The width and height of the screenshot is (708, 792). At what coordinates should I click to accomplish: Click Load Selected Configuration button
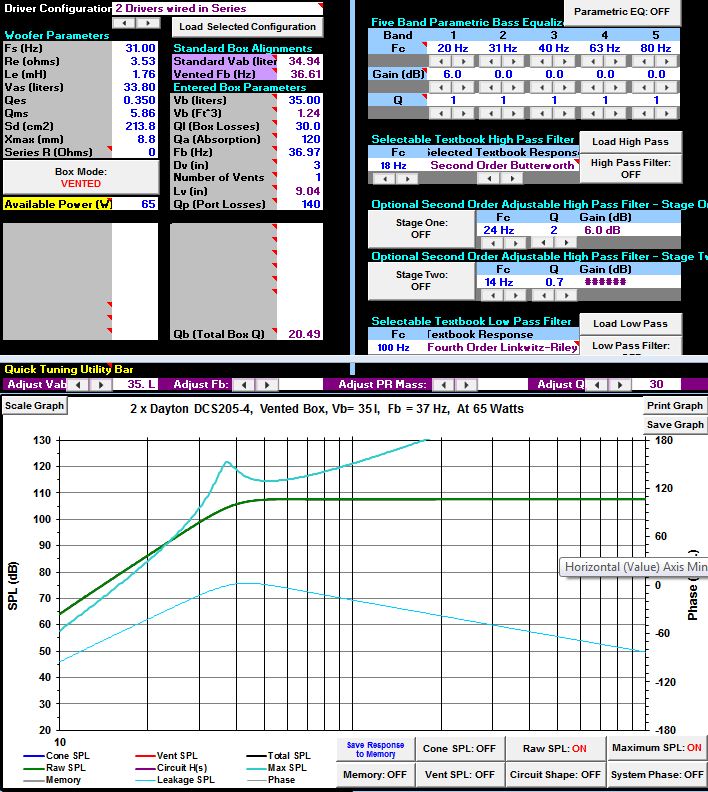pyautogui.click(x=247, y=27)
